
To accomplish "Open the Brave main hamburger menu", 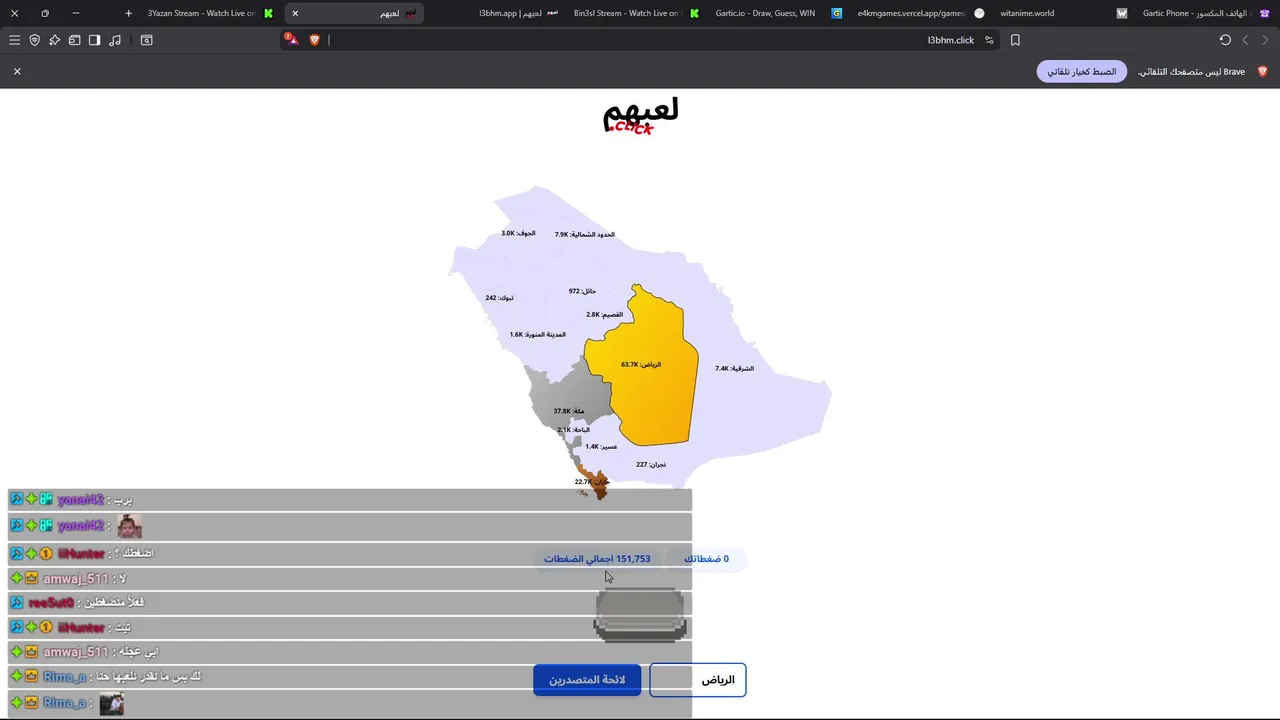I will coord(14,40).
